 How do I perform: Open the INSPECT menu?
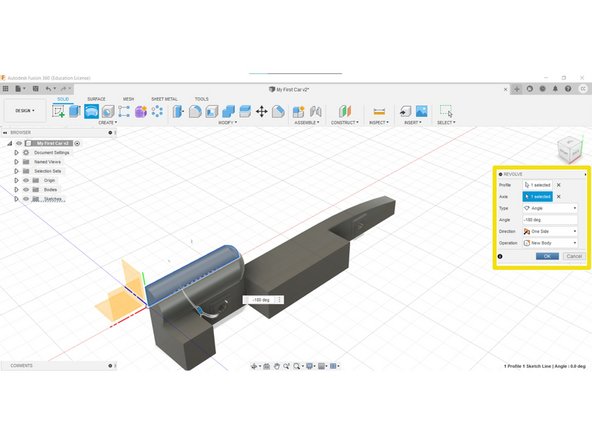coord(379,123)
